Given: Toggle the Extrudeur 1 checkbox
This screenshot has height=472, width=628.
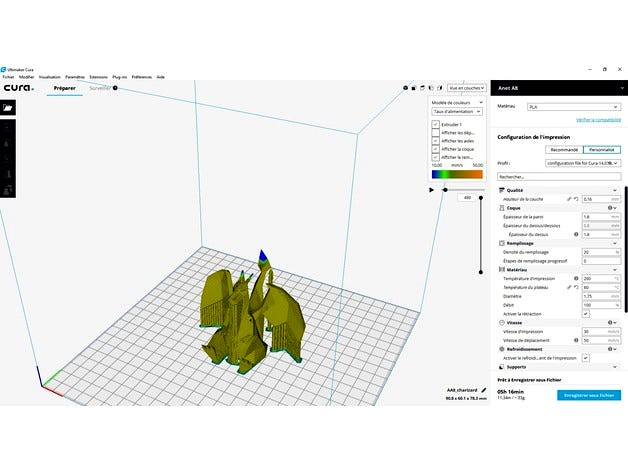Looking at the screenshot, I should pos(435,124).
